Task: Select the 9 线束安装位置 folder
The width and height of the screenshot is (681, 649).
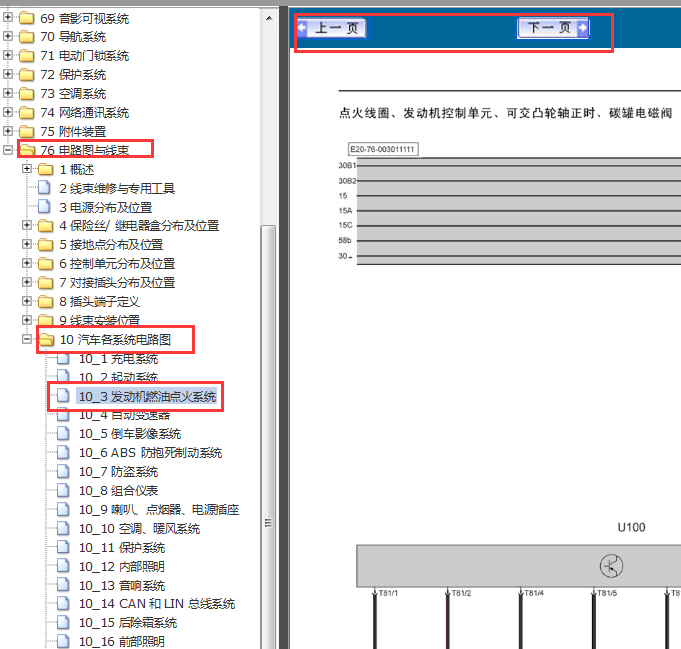Action: 99,320
